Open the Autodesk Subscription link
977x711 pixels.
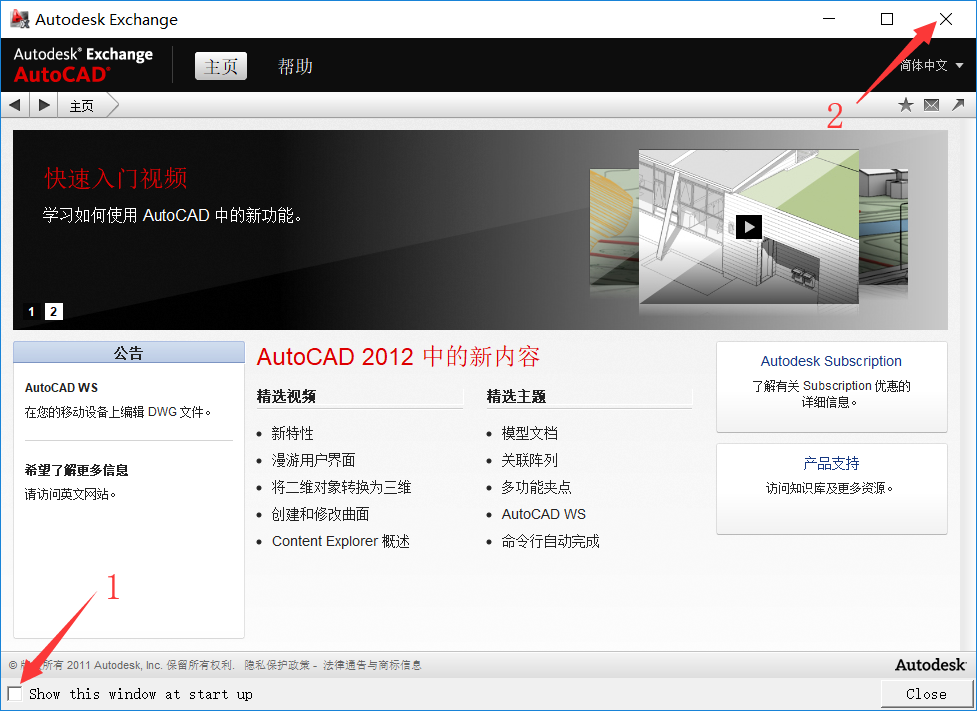click(831, 362)
